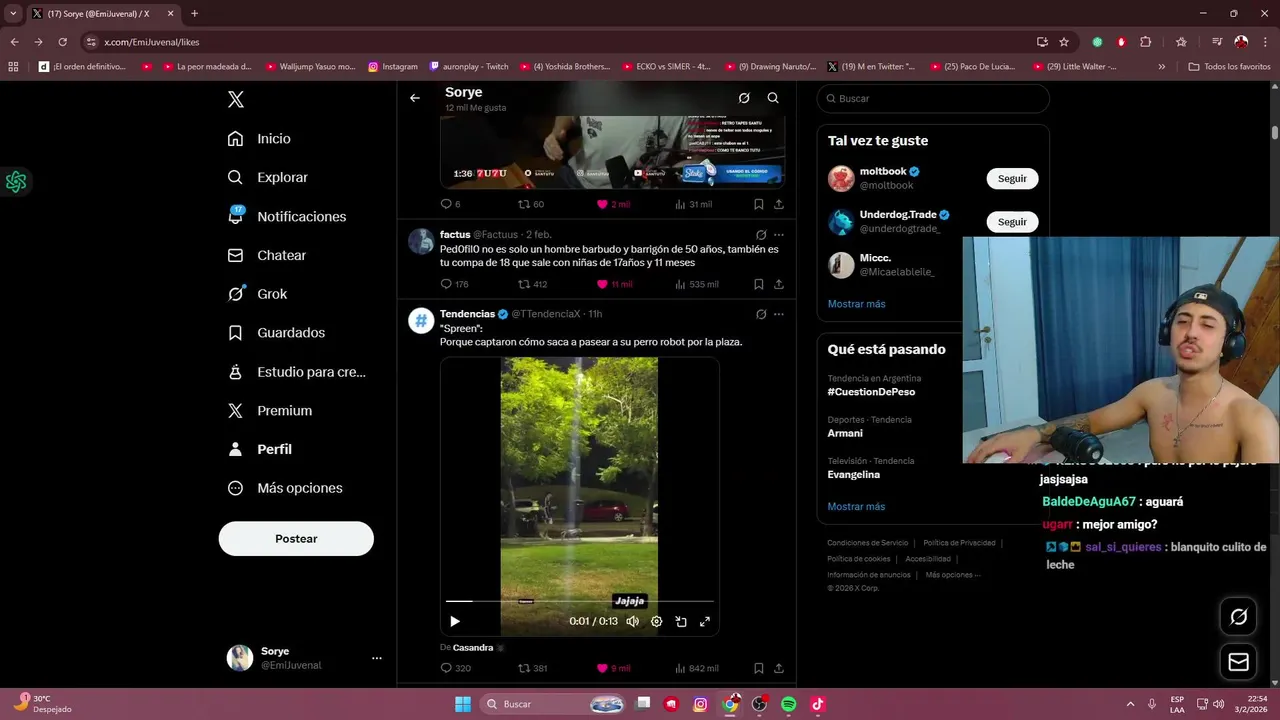Follow moltbook with Seguir button

tap(1012, 179)
